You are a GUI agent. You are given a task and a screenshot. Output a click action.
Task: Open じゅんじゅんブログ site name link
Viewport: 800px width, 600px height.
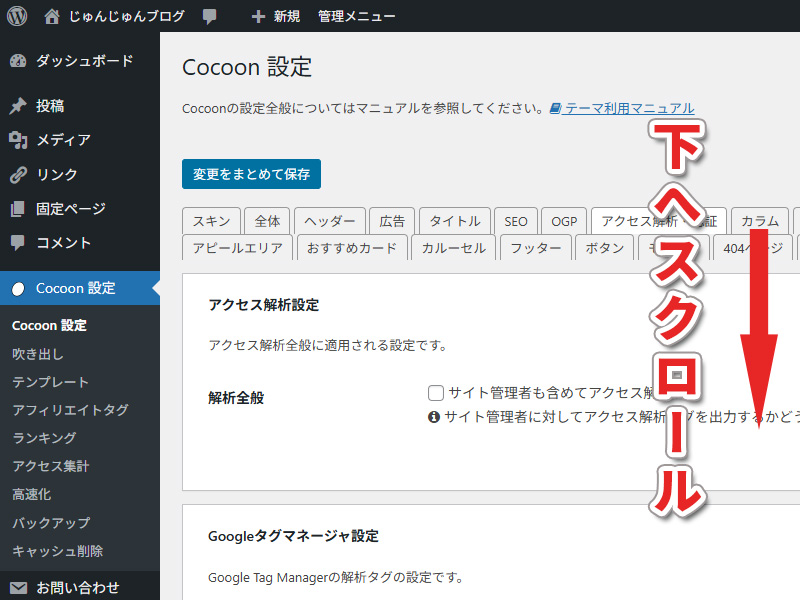click(x=127, y=16)
